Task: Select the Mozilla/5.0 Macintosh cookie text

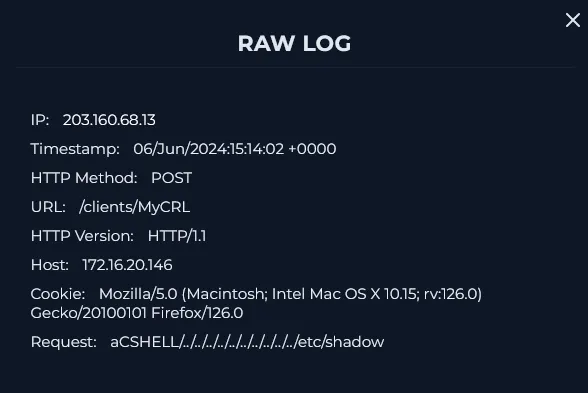Action: pos(290,294)
